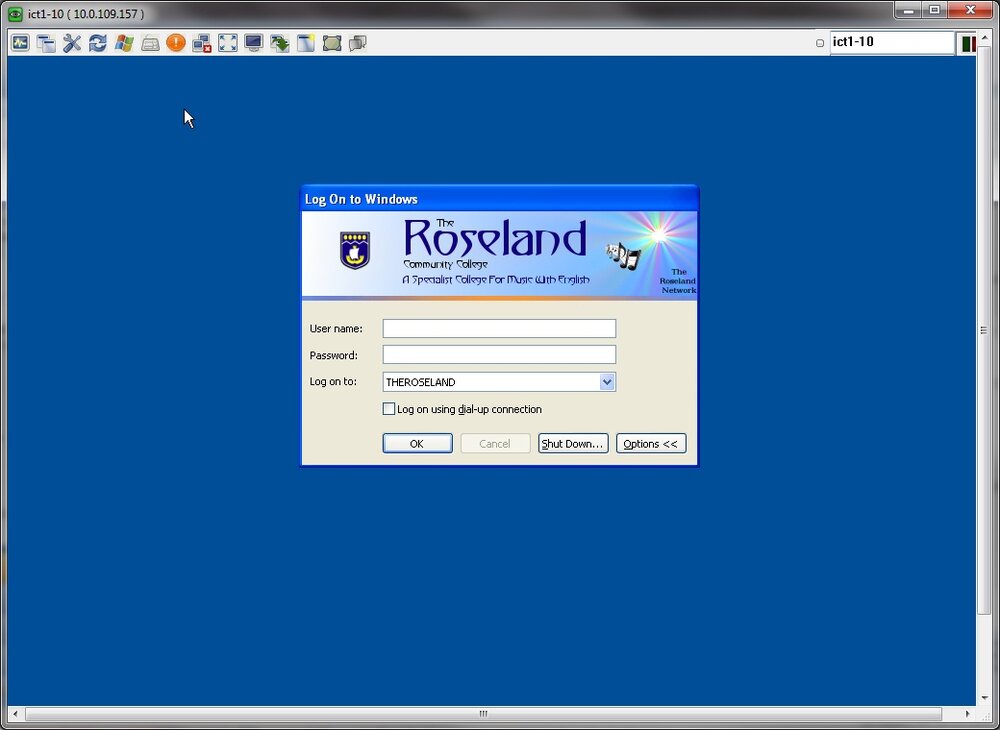Click the ict1-10 computer name box
Screen dimensions: 1000x730
click(x=891, y=42)
